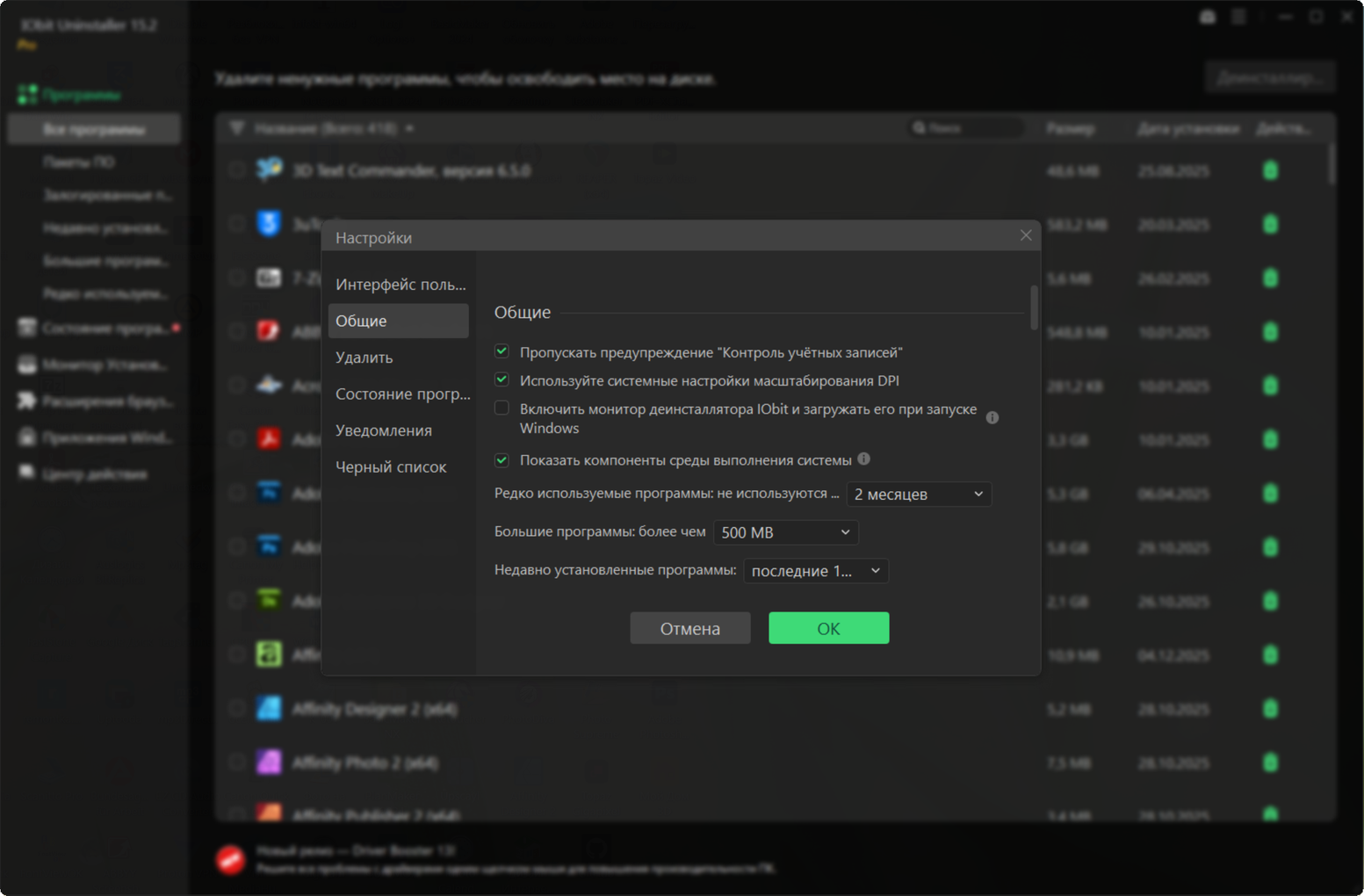
Task: Sort the list by Размер column
Action: pos(1071,128)
